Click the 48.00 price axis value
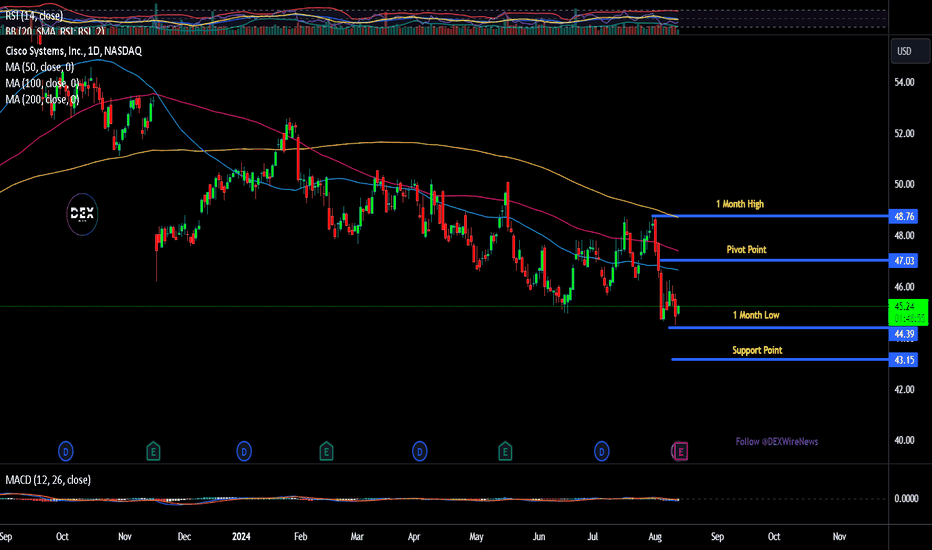 (x=904, y=235)
